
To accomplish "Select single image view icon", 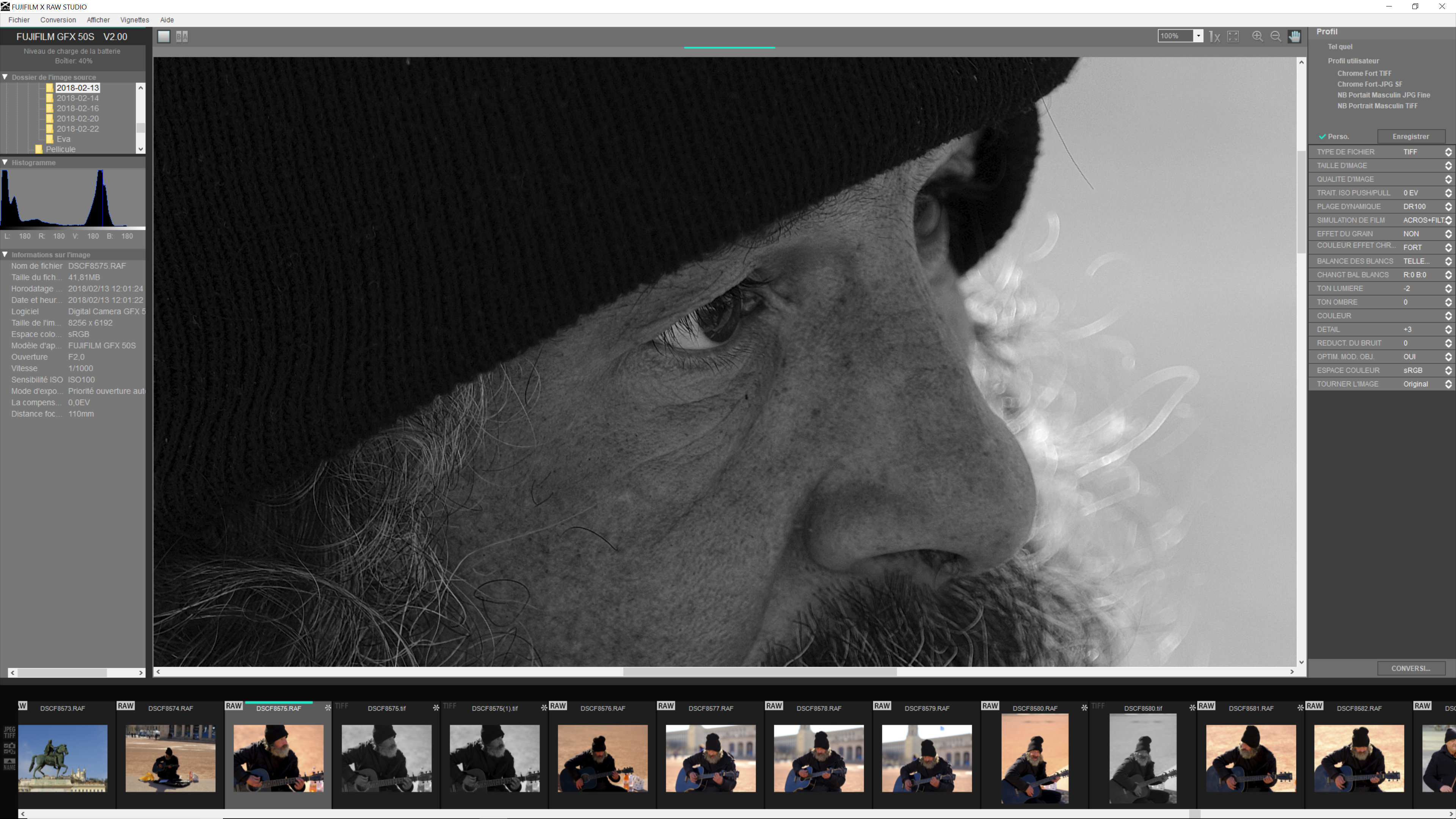I will pyautogui.click(x=163, y=37).
